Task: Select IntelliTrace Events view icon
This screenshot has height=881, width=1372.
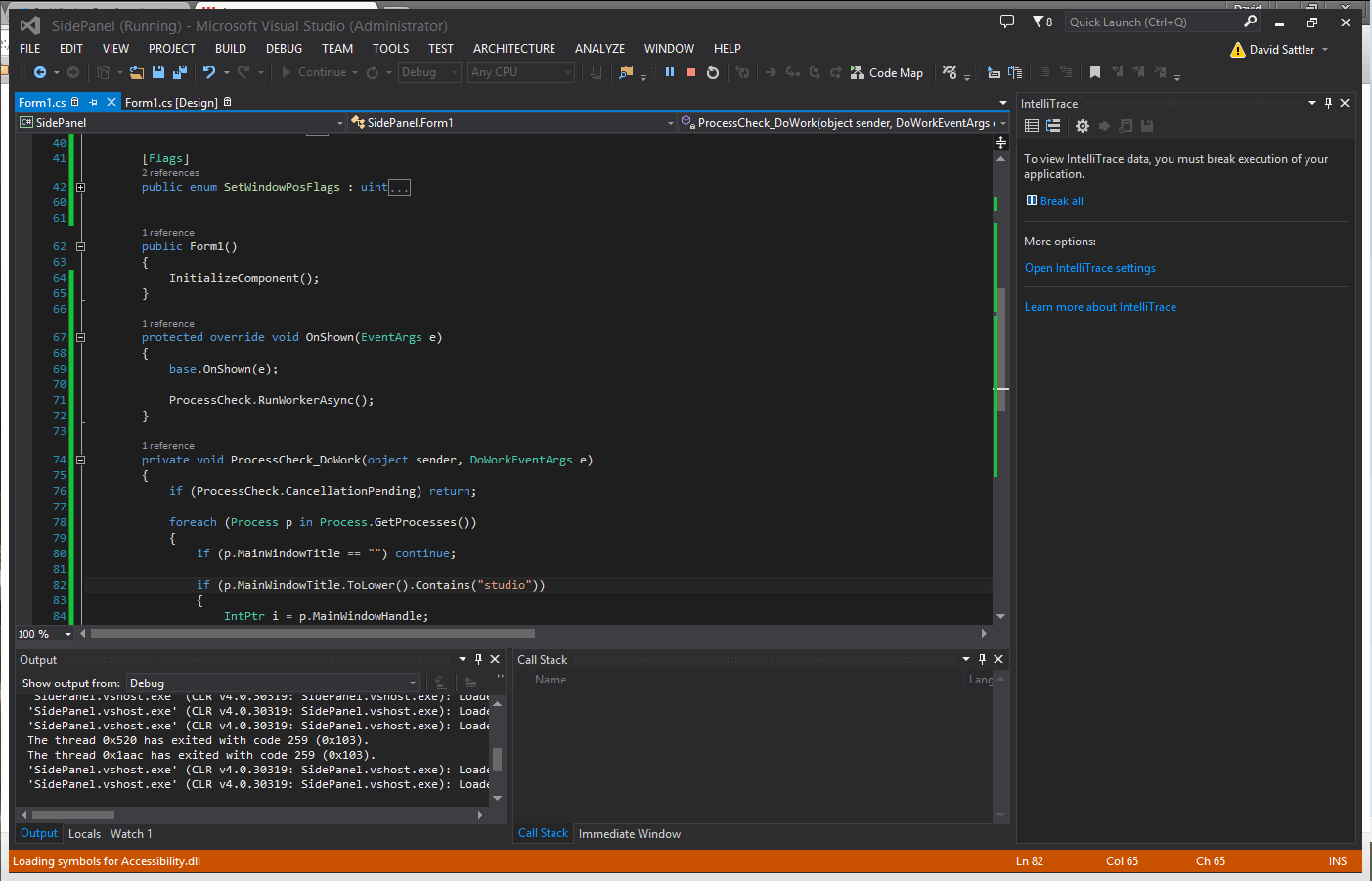Action: pos(1032,126)
